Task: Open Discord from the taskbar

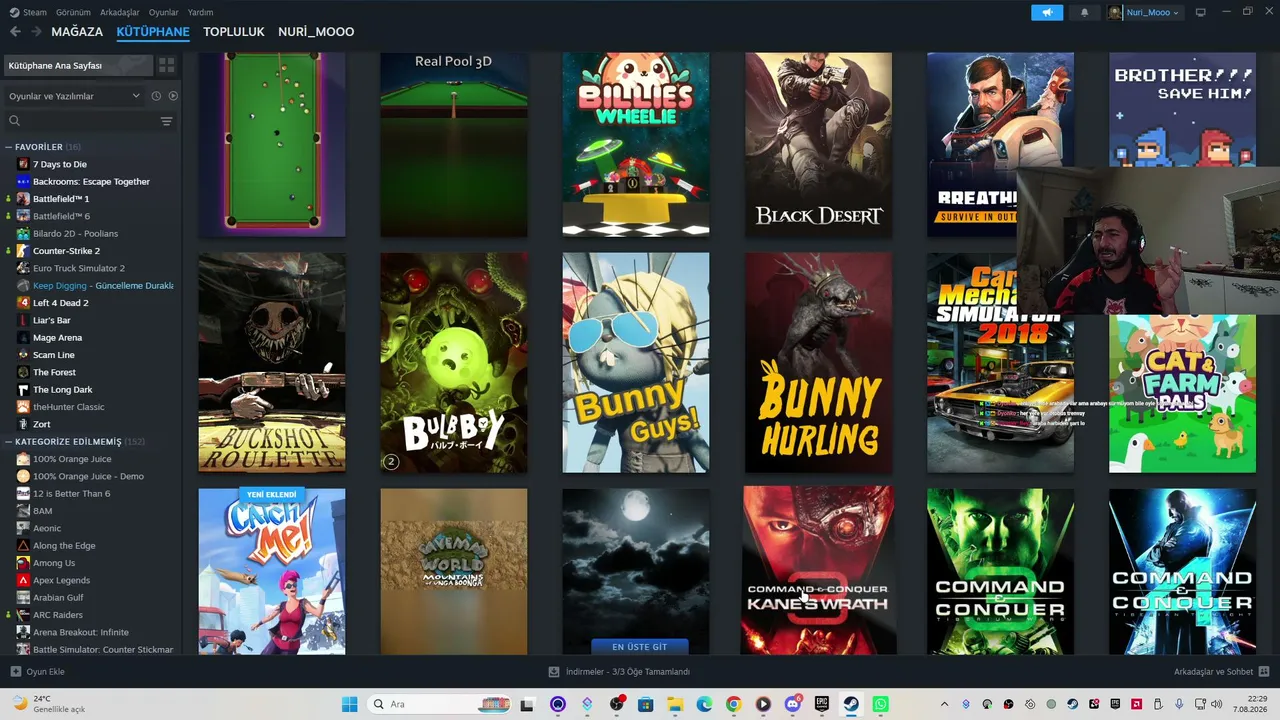Action: click(x=793, y=704)
